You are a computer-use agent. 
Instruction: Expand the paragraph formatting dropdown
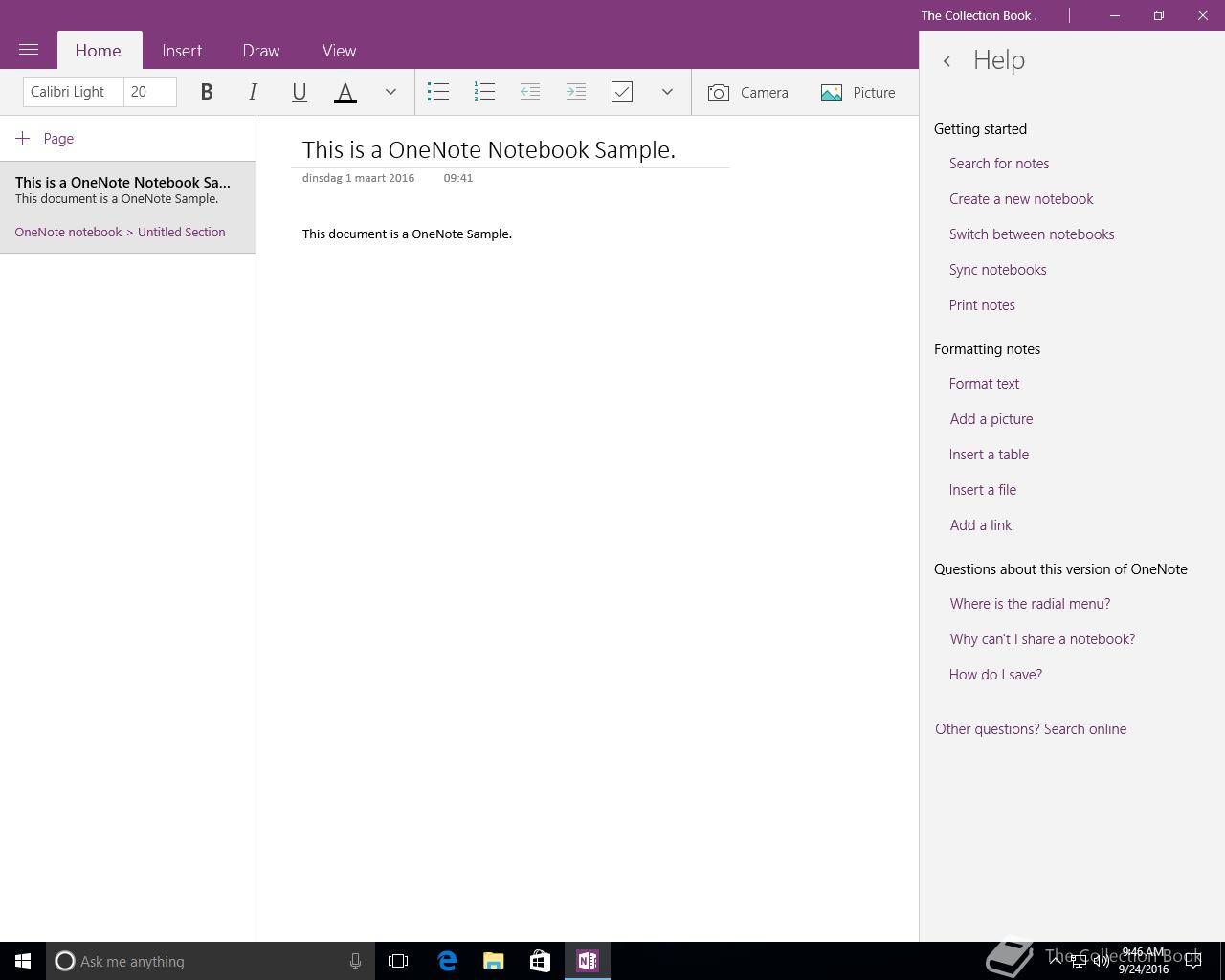coord(667,92)
